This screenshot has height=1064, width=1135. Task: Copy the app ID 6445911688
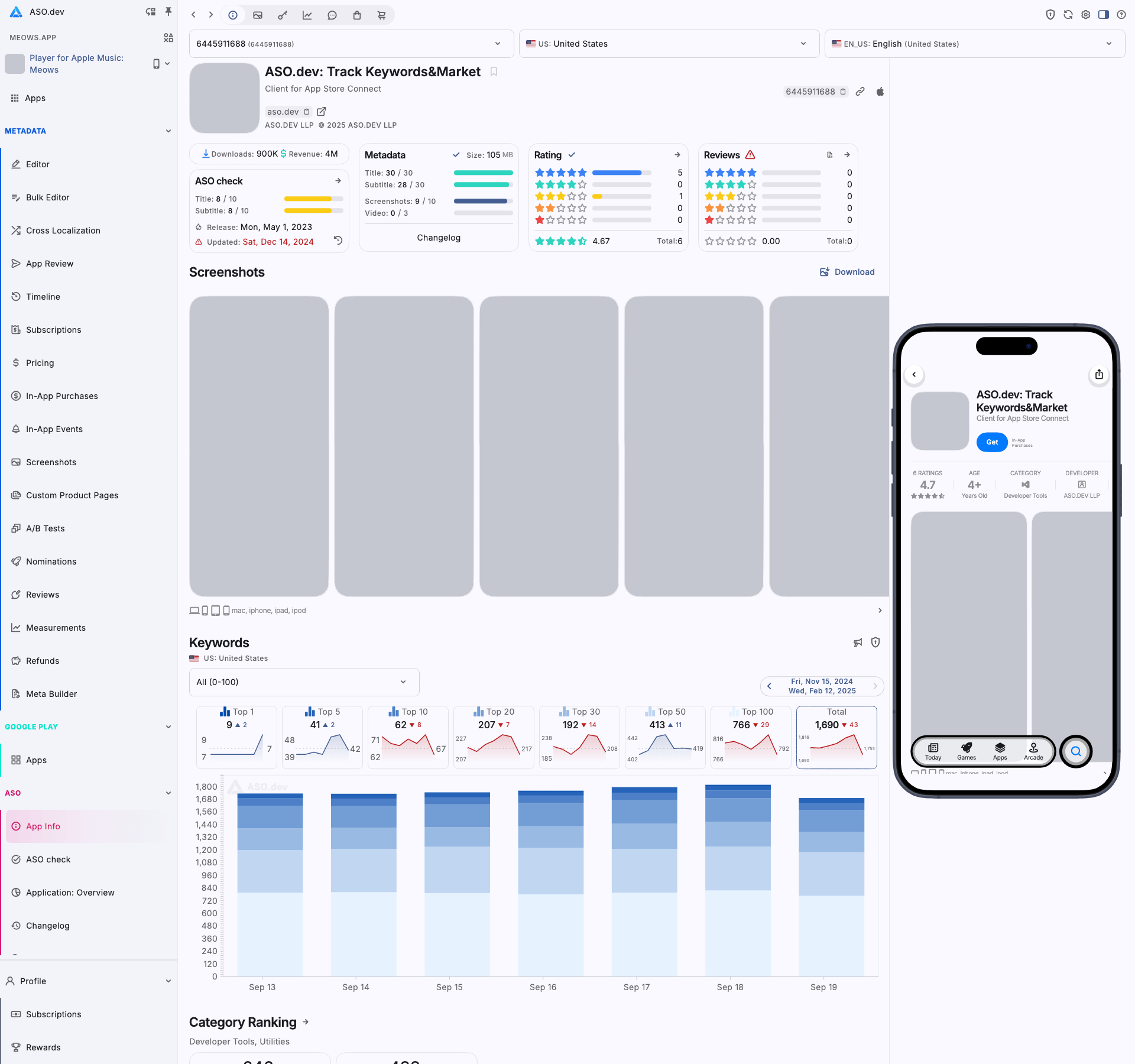(843, 92)
